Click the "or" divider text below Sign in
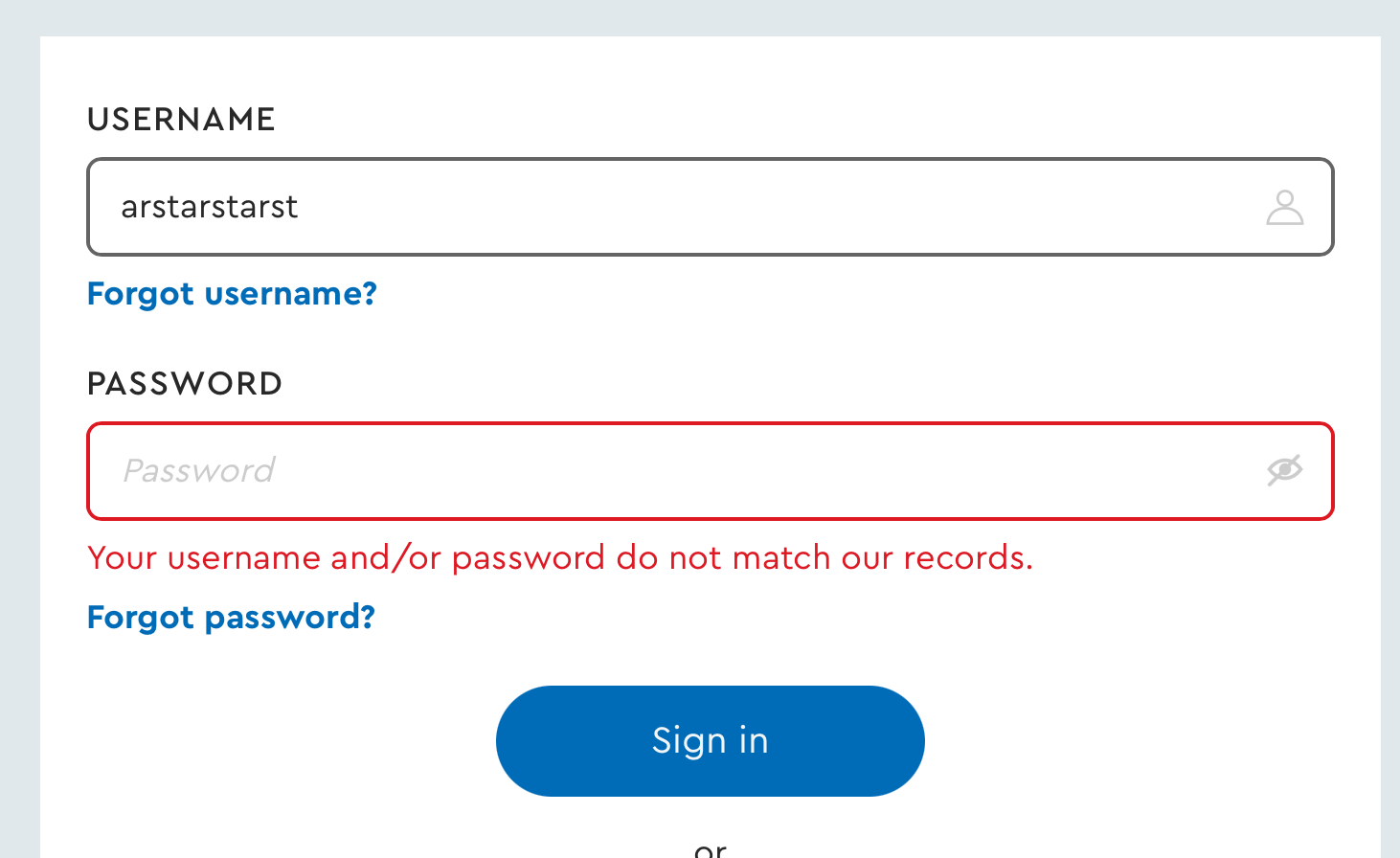The image size is (1400, 858). 710,848
